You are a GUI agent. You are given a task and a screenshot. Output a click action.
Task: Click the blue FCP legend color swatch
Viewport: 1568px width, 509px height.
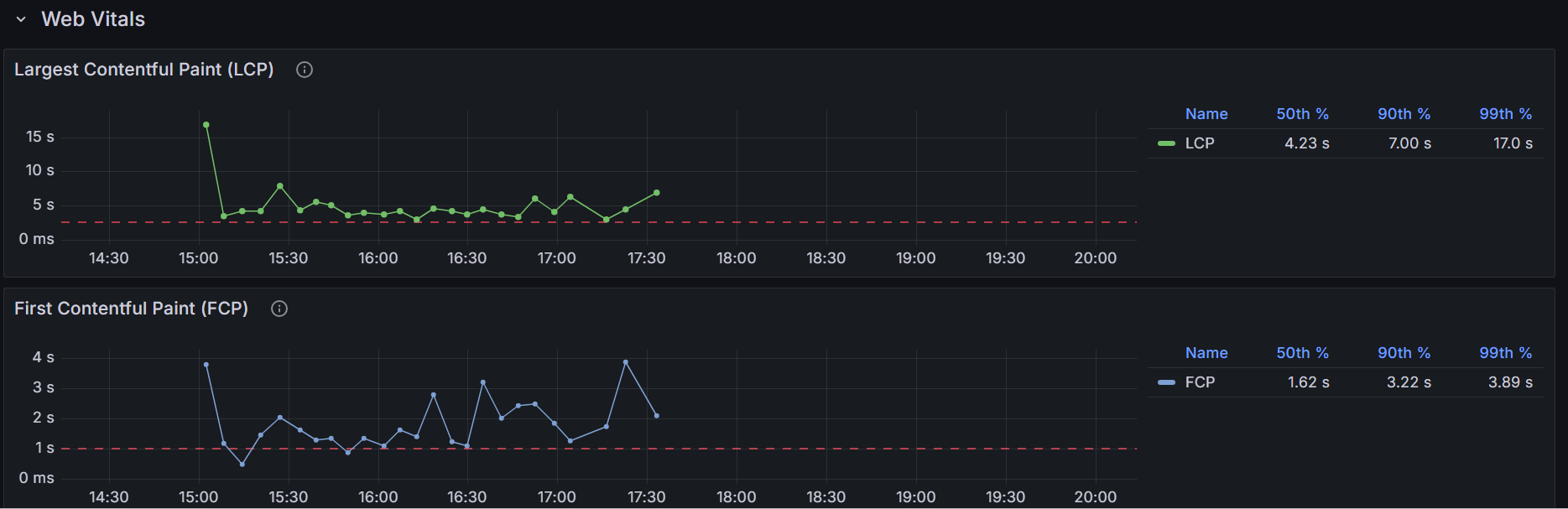click(x=1166, y=382)
